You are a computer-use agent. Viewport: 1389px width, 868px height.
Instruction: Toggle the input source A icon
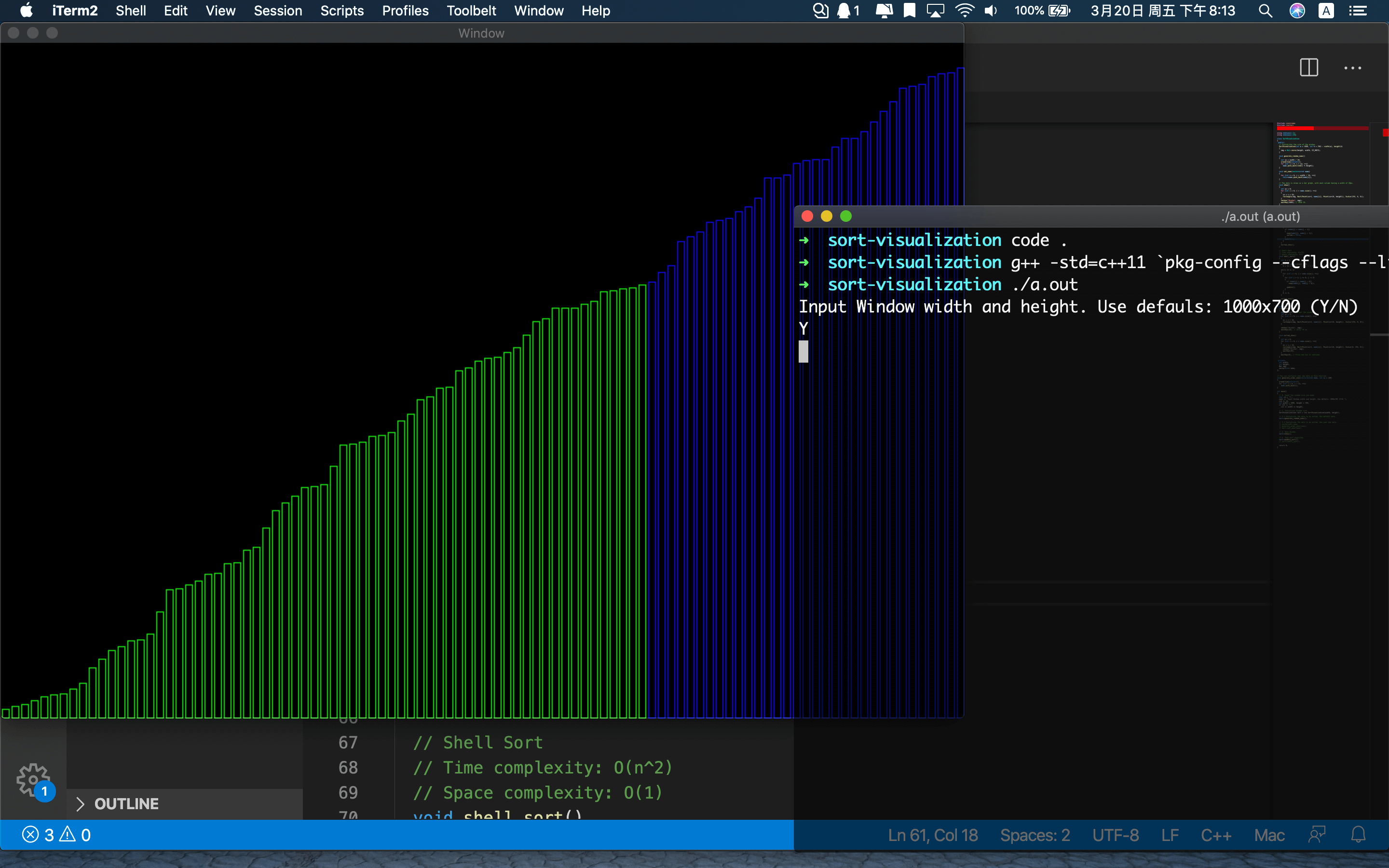1326,10
